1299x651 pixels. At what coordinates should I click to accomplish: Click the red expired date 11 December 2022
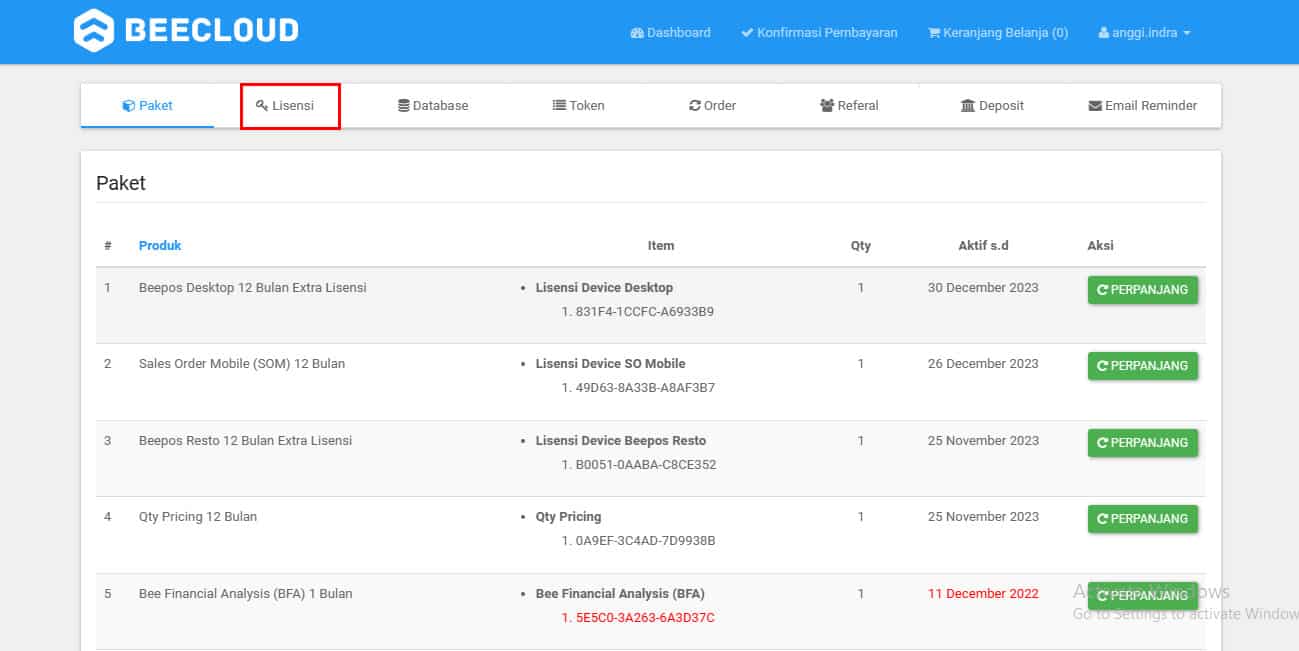point(983,593)
